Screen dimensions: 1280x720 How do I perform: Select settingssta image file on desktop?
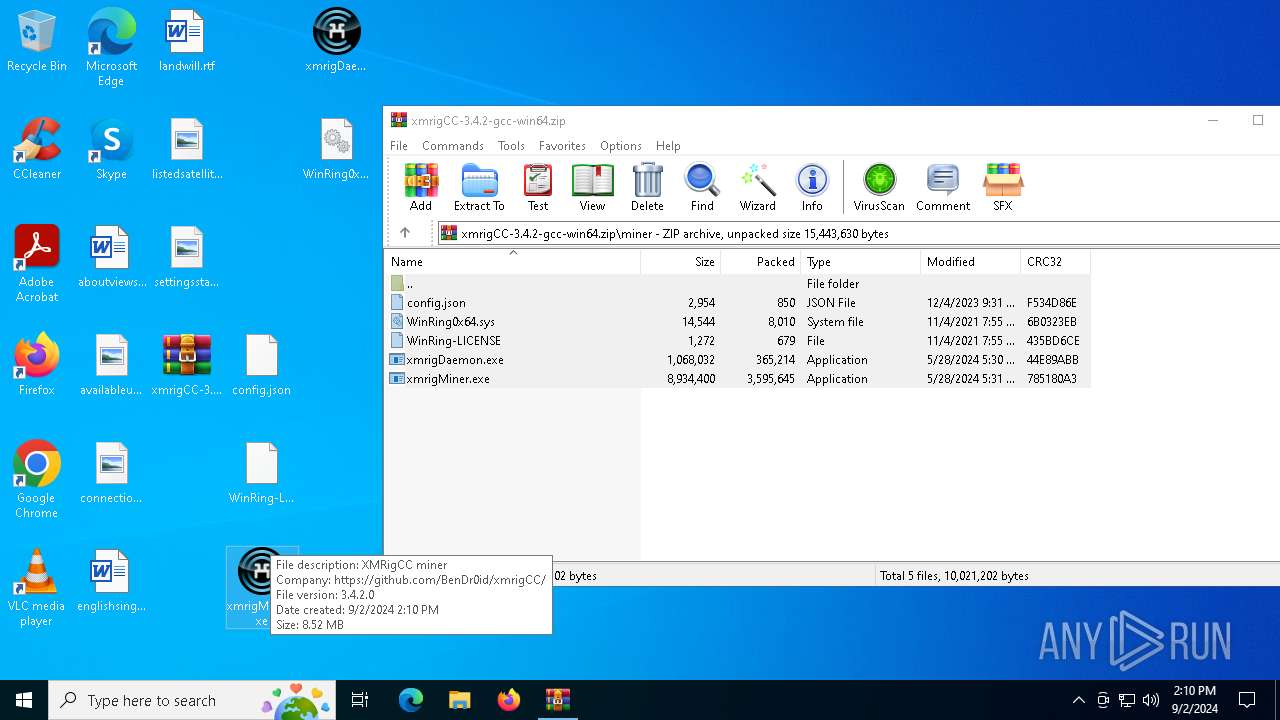187,258
